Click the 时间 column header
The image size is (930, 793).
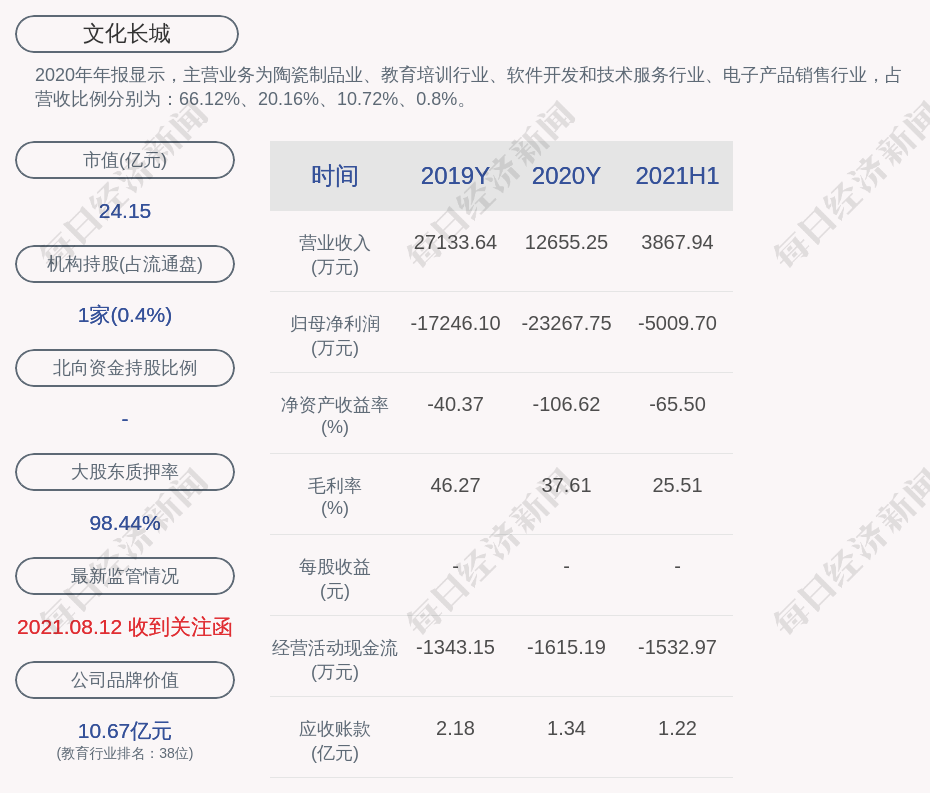[335, 176]
